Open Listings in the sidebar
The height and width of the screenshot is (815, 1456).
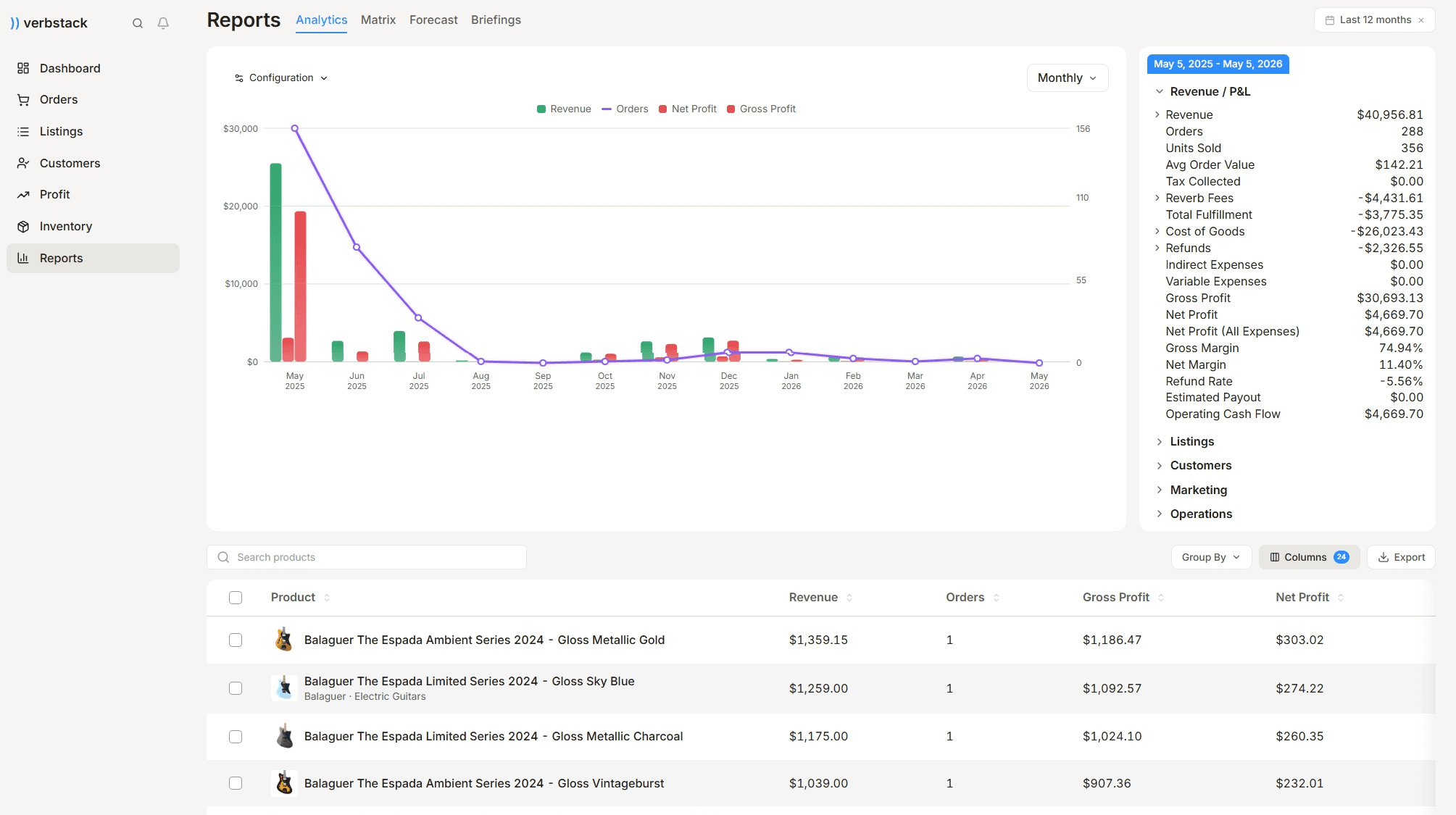tap(93, 131)
